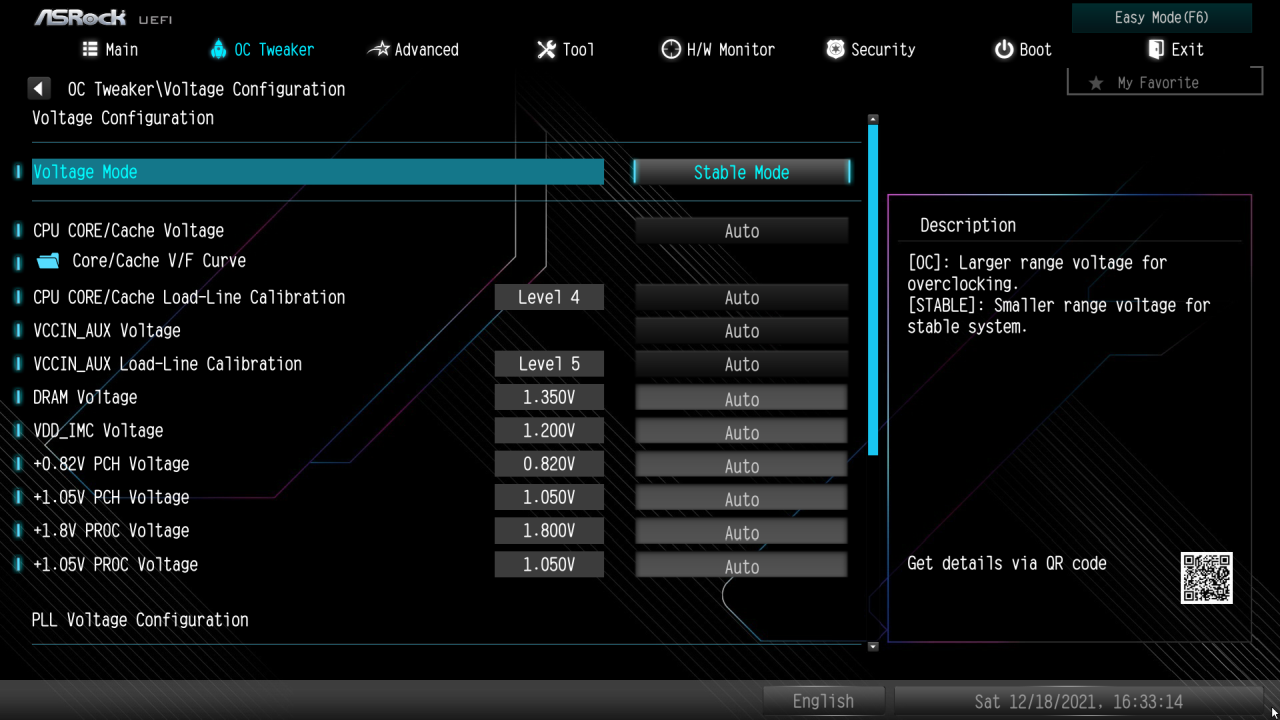Click the Security shield icon
The height and width of the screenshot is (720, 1280).
pos(835,49)
